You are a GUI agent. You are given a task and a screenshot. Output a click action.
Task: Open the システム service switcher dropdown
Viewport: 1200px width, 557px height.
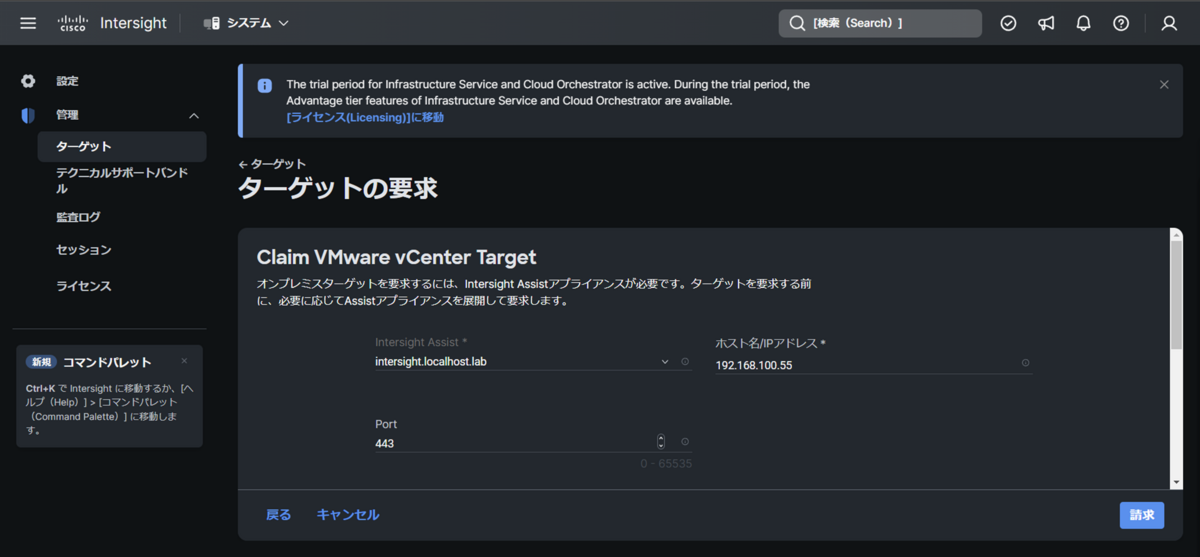[246, 23]
